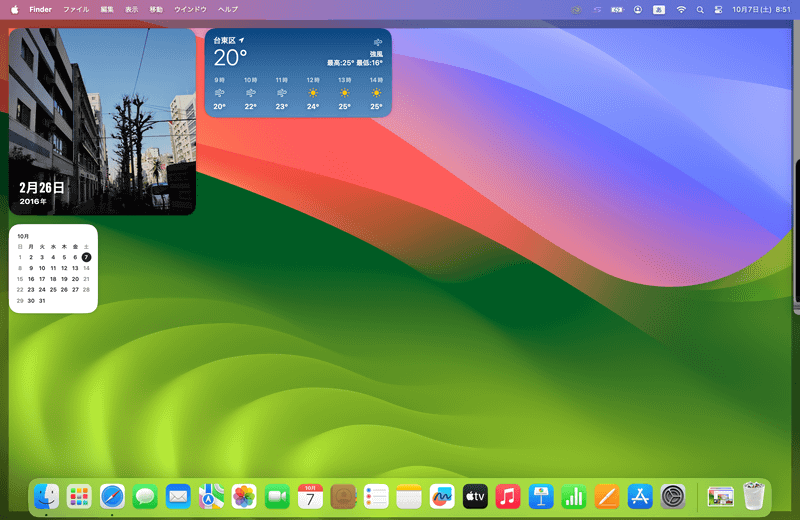Open the Photos app in the Dock
Viewport: 800px width, 520px height.
pos(244,496)
